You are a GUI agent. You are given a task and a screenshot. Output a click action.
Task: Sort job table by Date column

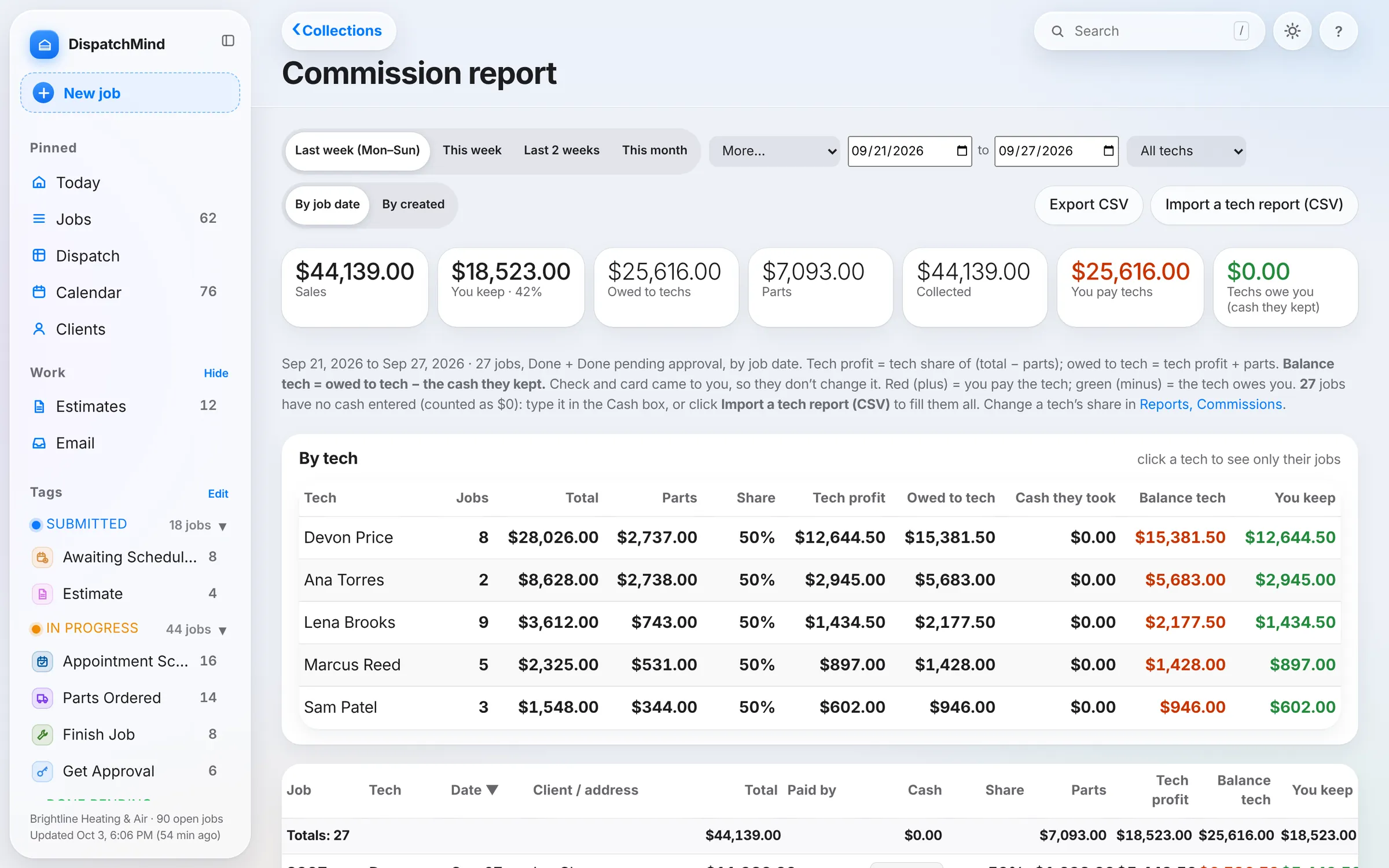pyautogui.click(x=474, y=790)
